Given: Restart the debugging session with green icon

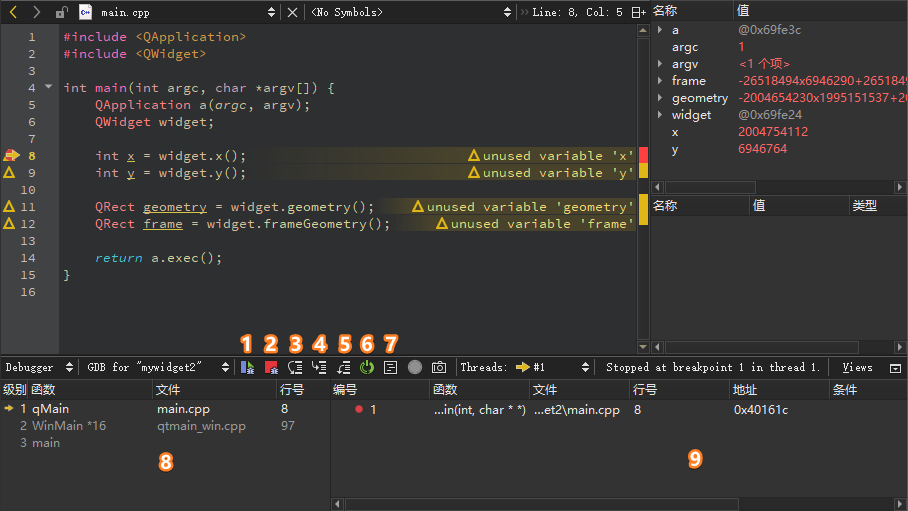Looking at the screenshot, I should (x=367, y=368).
